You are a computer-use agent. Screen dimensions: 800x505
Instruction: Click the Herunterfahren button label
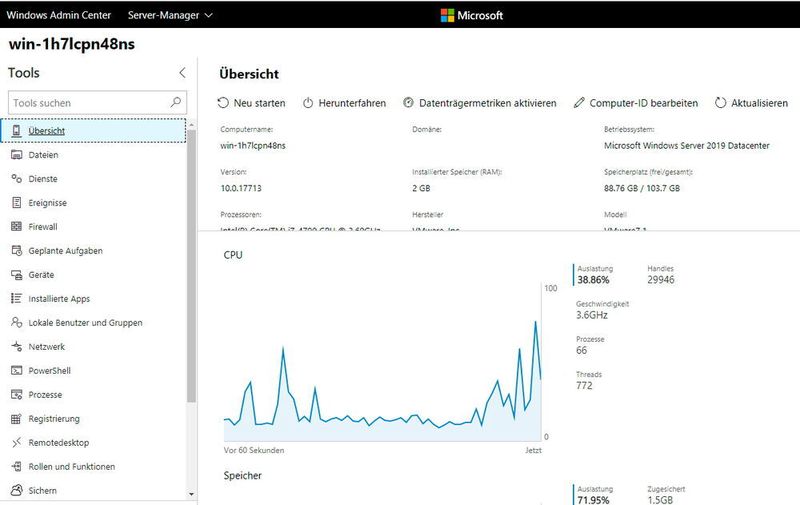coord(352,103)
